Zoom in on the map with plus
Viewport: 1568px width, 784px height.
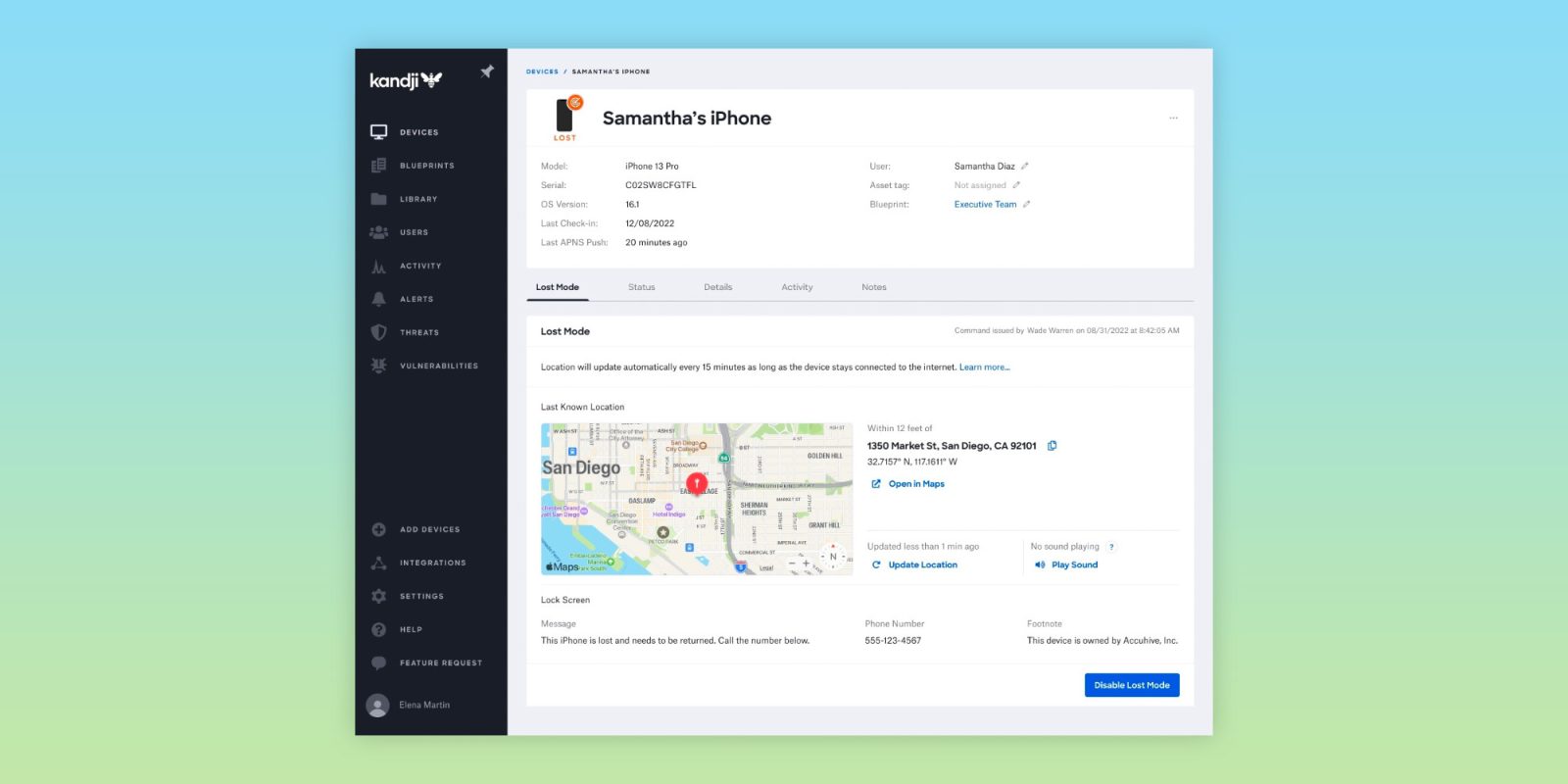tap(807, 563)
